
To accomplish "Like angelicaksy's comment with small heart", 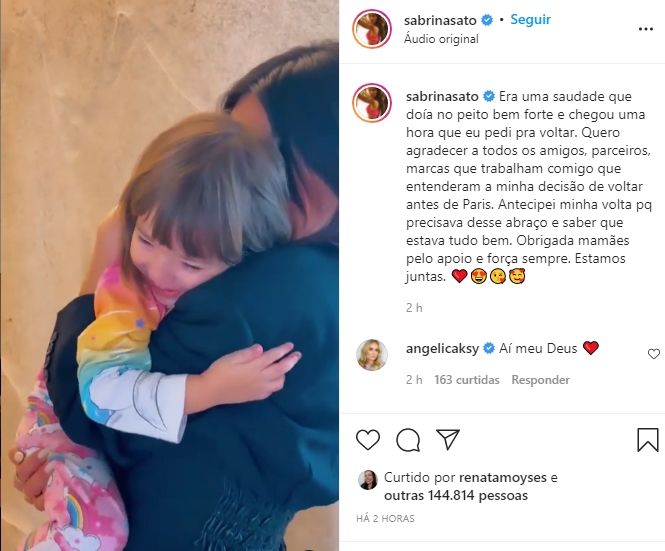I will pos(654,354).
